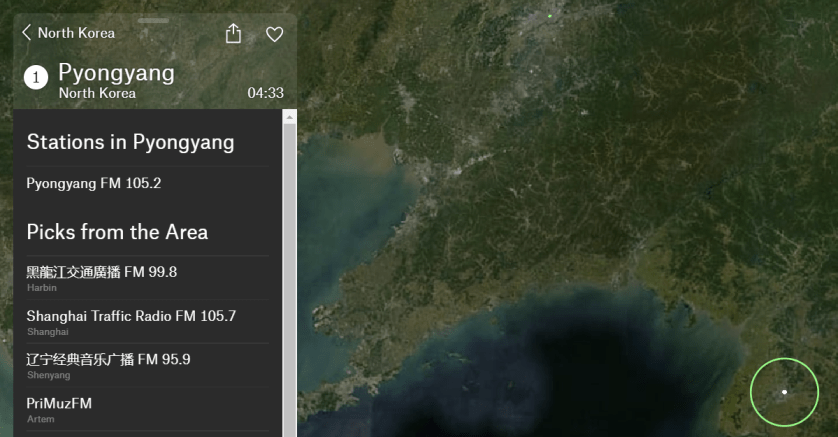
Task: Click the local time 04:33
Action: tap(265, 93)
